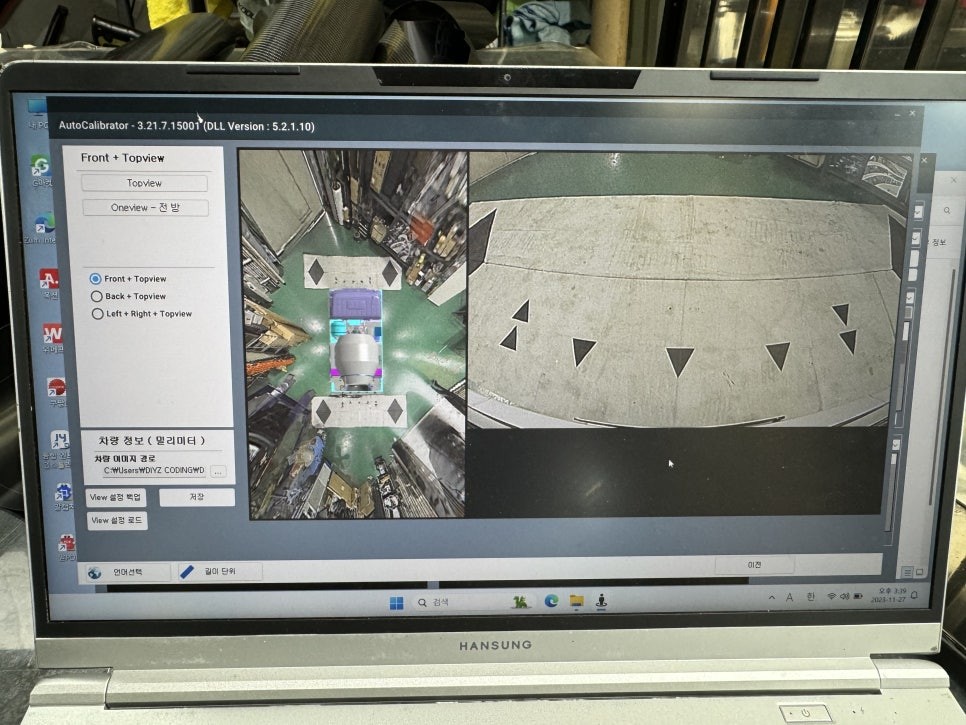966x725 pixels.
Task: Click the Oneview - 전방 button
Action: [145, 208]
